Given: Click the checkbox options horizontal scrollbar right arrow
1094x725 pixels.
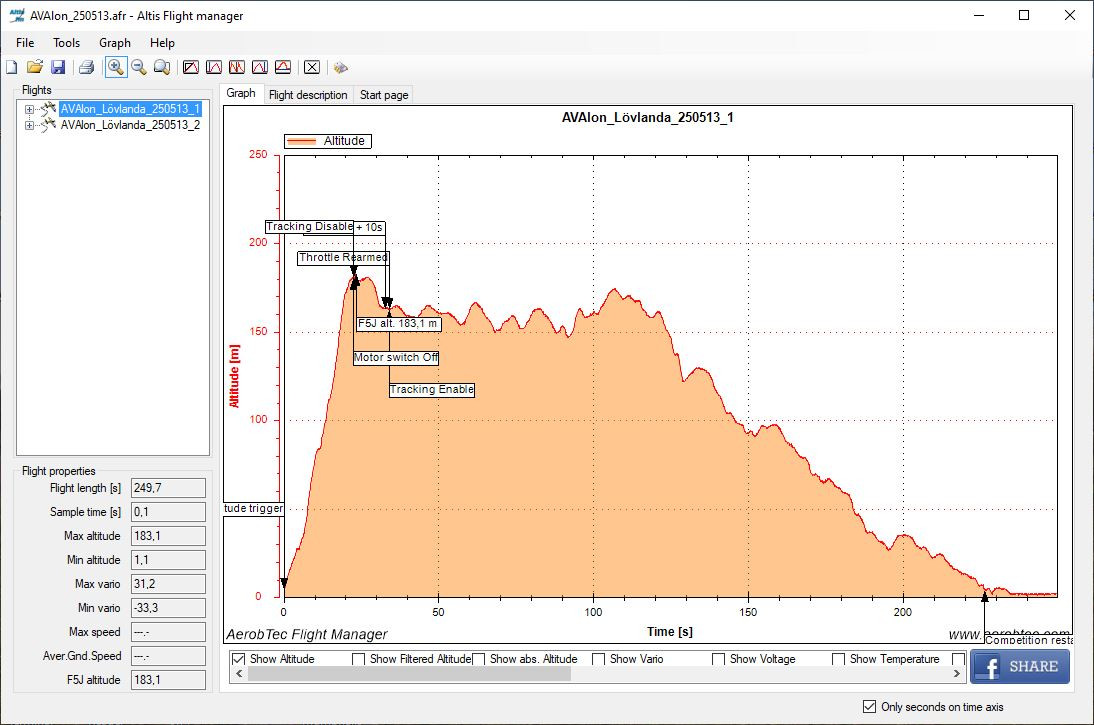Looking at the screenshot, I should 958,674.
